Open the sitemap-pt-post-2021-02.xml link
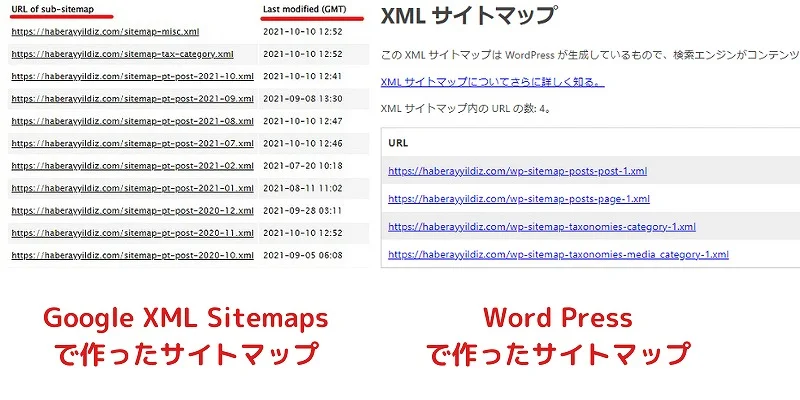This screenshot has height=400, width=800. (x=133, y=166)
